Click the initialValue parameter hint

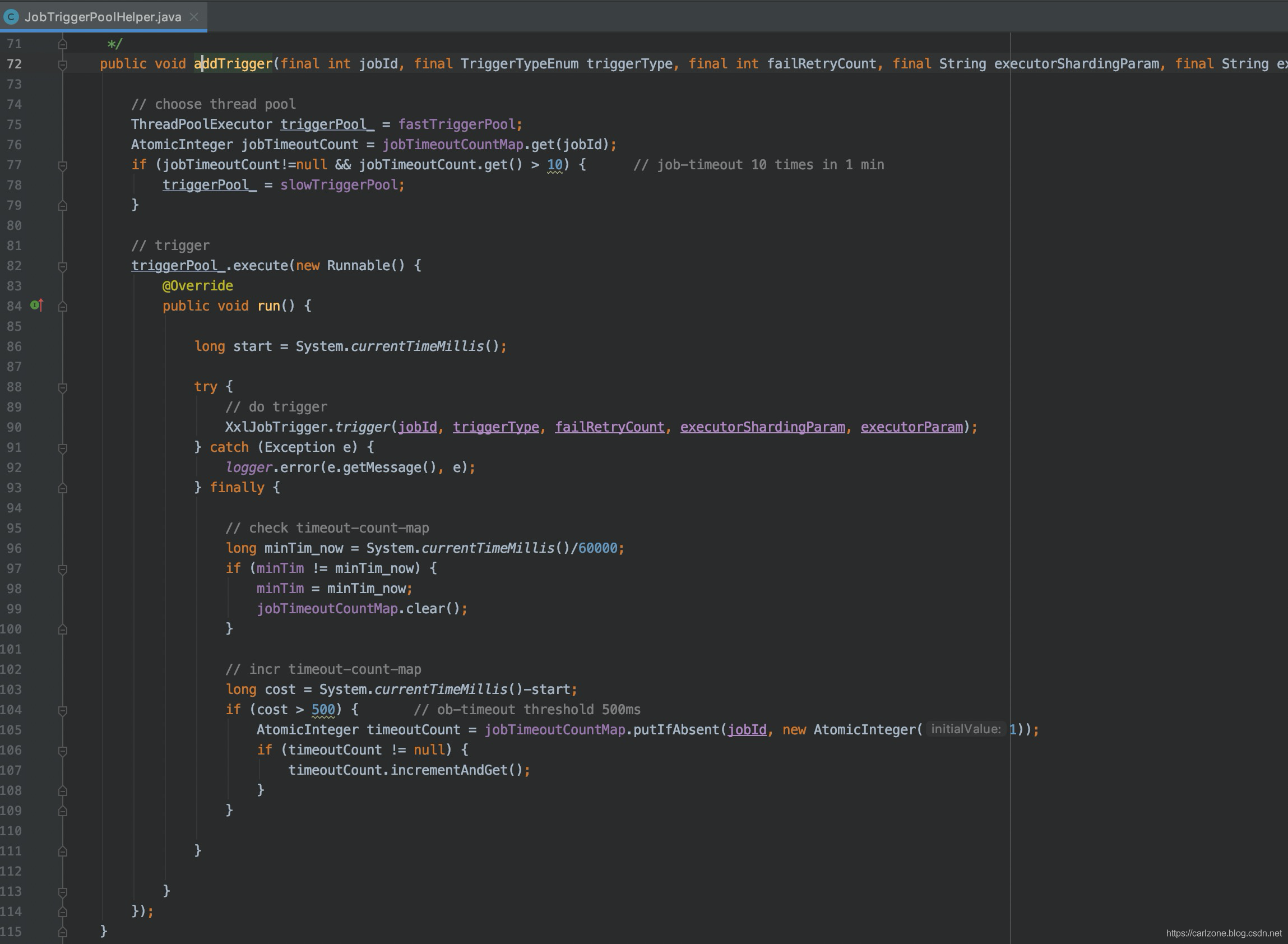tap(965, 729)
